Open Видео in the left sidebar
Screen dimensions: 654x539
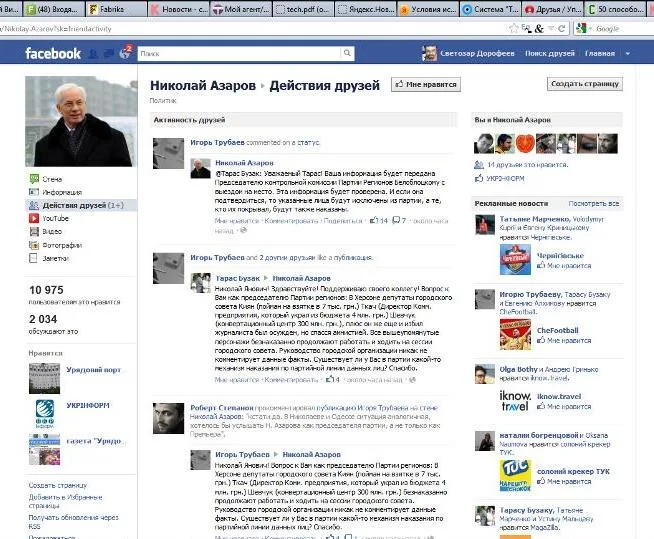(x=52, y=231)
